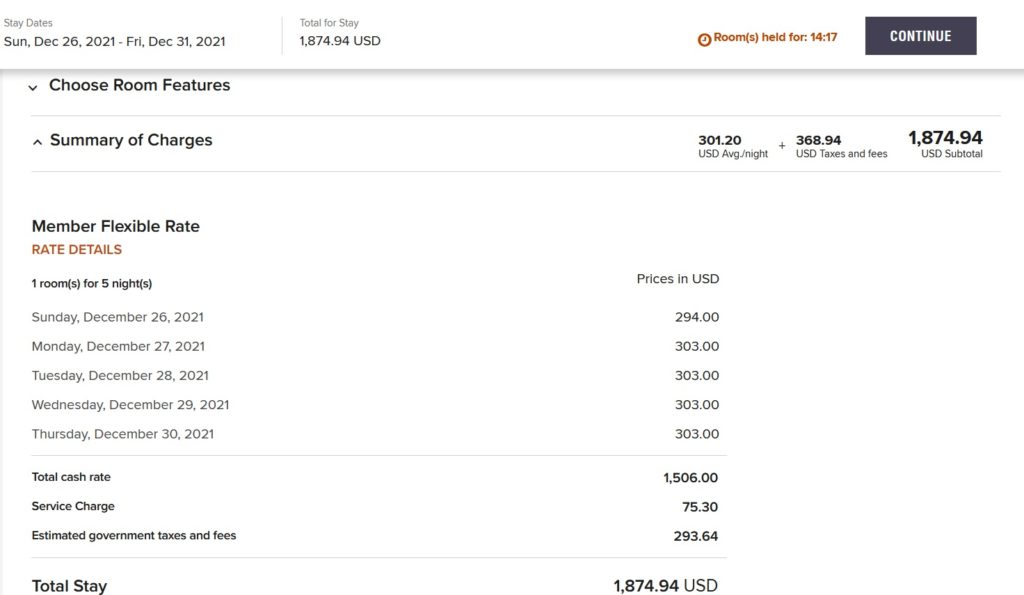This screenshot has height=595, width=1024.
Task: Click the Choose Room Features heading
Action: click(139, 86)
